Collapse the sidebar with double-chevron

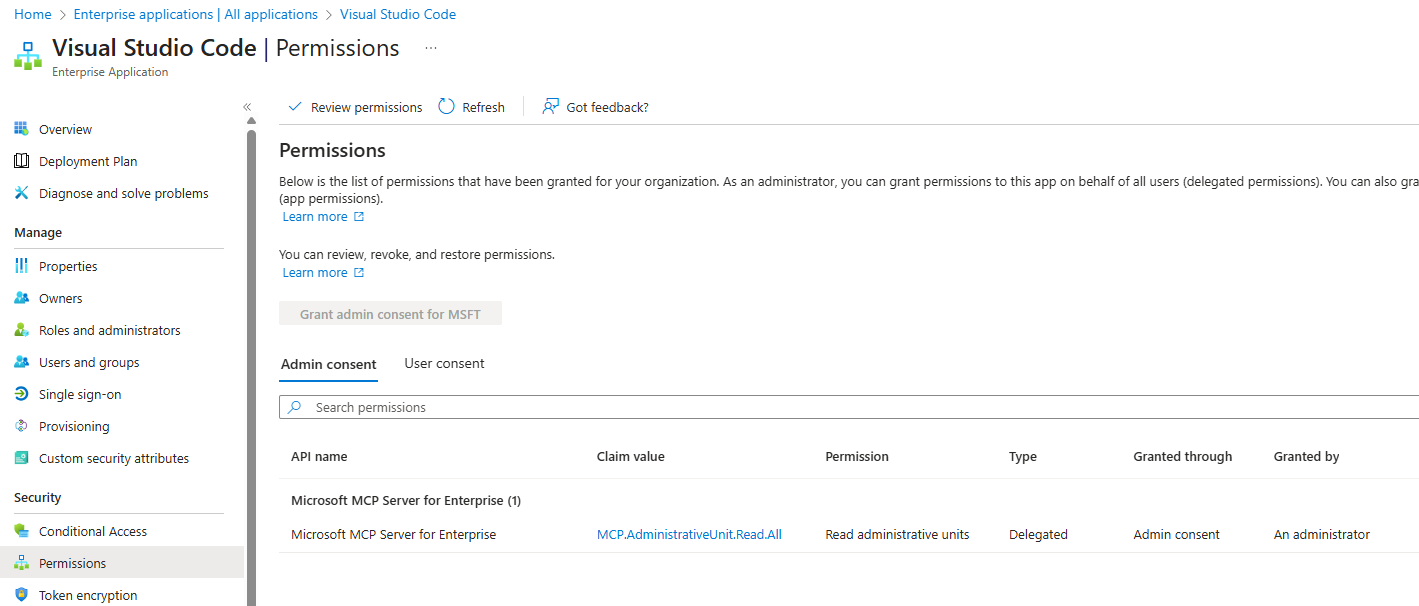click(x=247, y=107)
